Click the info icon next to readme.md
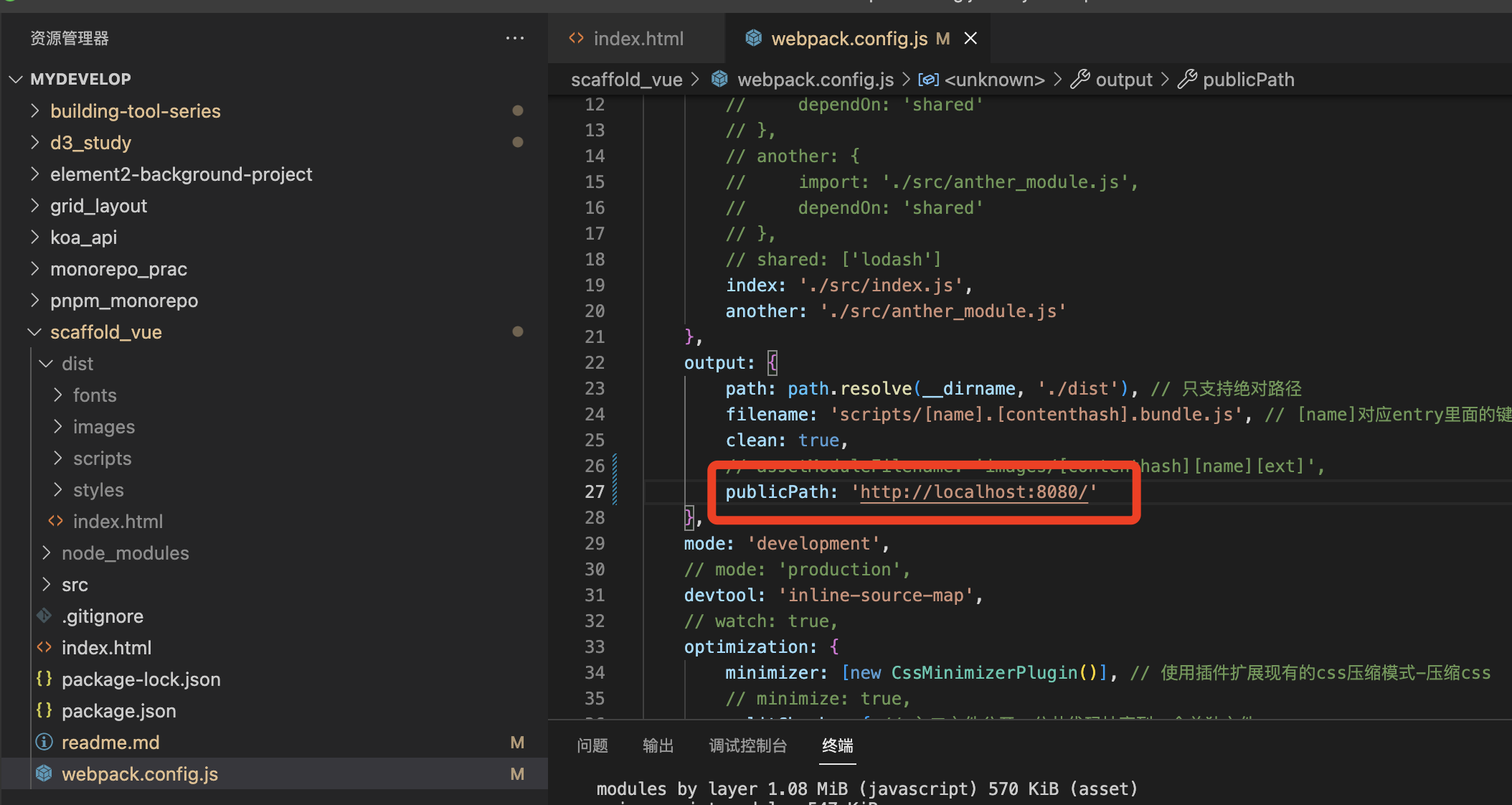Viewport: 1512px width, 805px height. point(44,742)
